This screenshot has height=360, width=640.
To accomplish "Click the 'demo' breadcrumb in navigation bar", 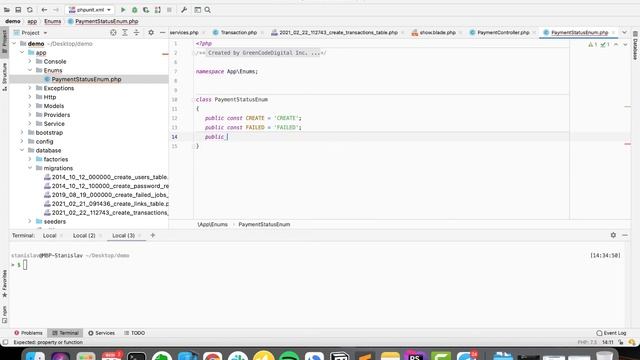I will tap(13, 21).
